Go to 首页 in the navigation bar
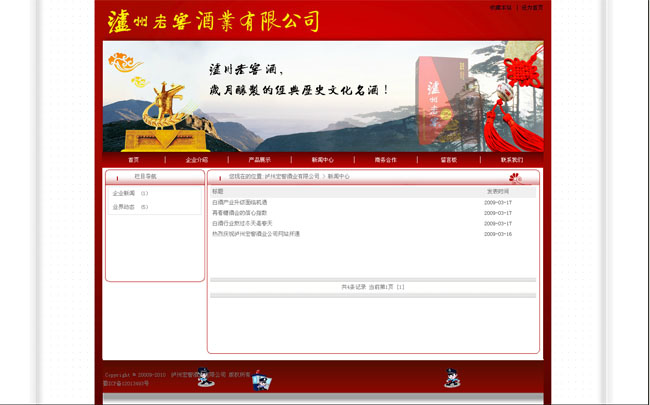The height and width of the screenshot is (405, 650). (x=133, y=160)
